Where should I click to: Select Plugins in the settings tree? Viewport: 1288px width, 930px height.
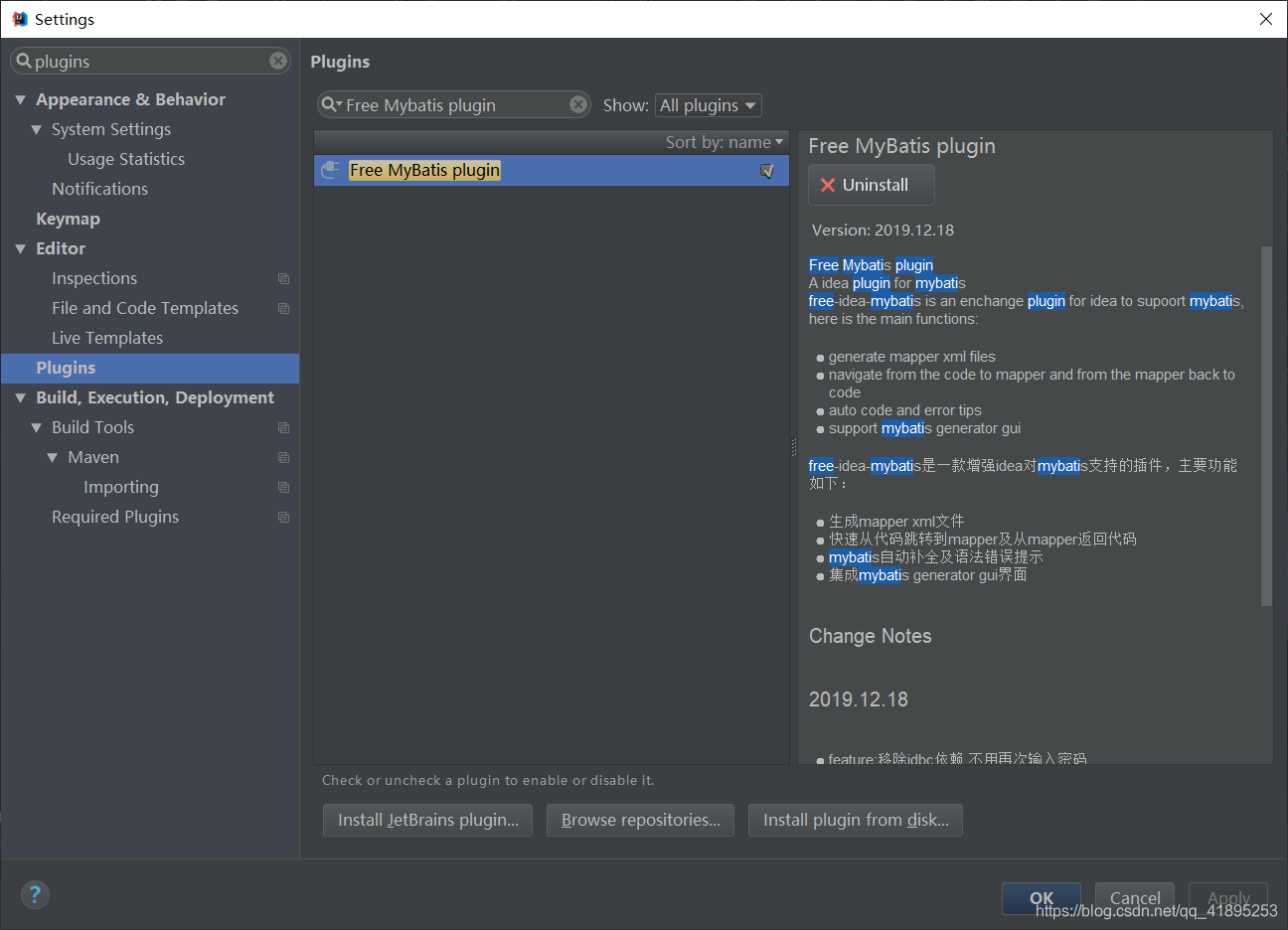(x=150, y=368)
